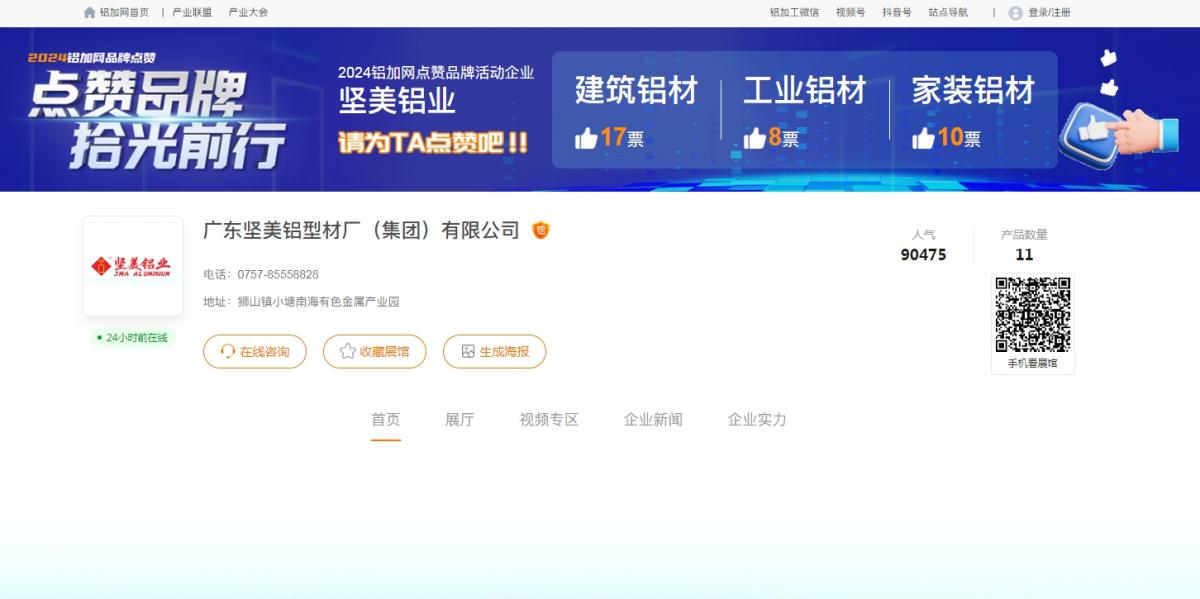Click the 在线咨询 button
The width and height of the screenshot is (1200, 599).
(x=255, y=351)
